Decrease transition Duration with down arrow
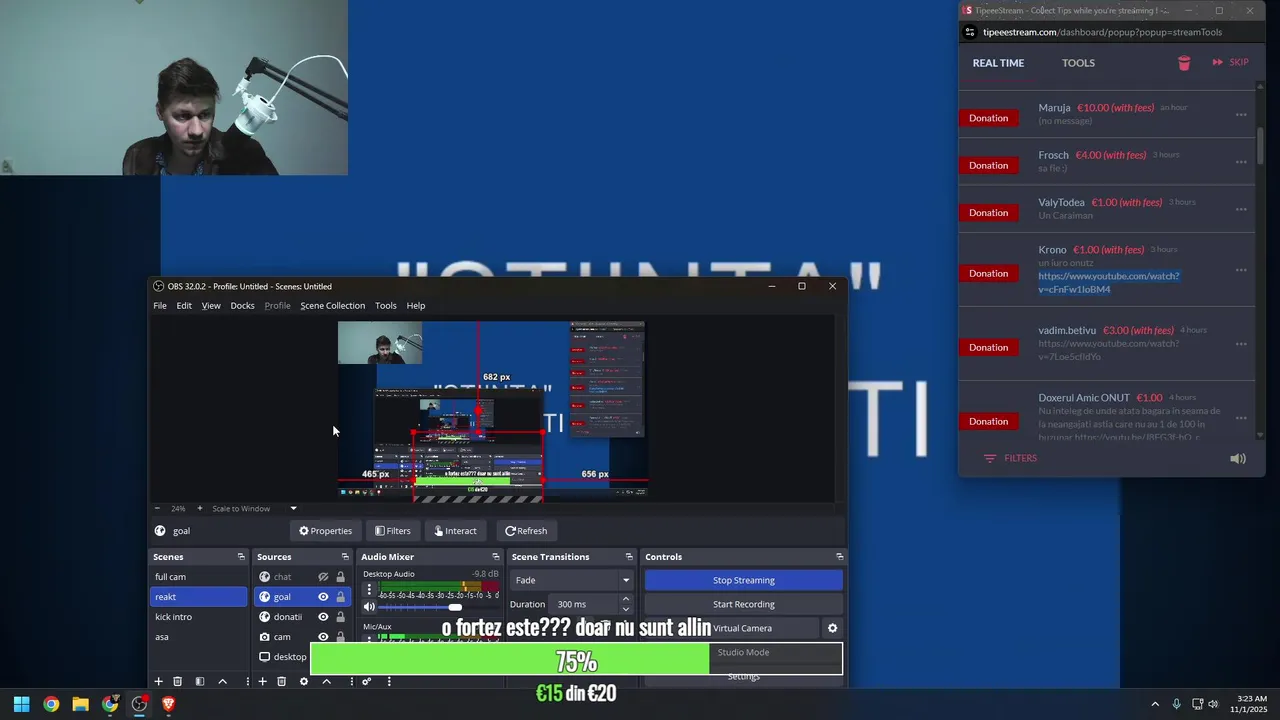Screen dimensions: 1280x720 pyautogui.click(x=626, y=609)
